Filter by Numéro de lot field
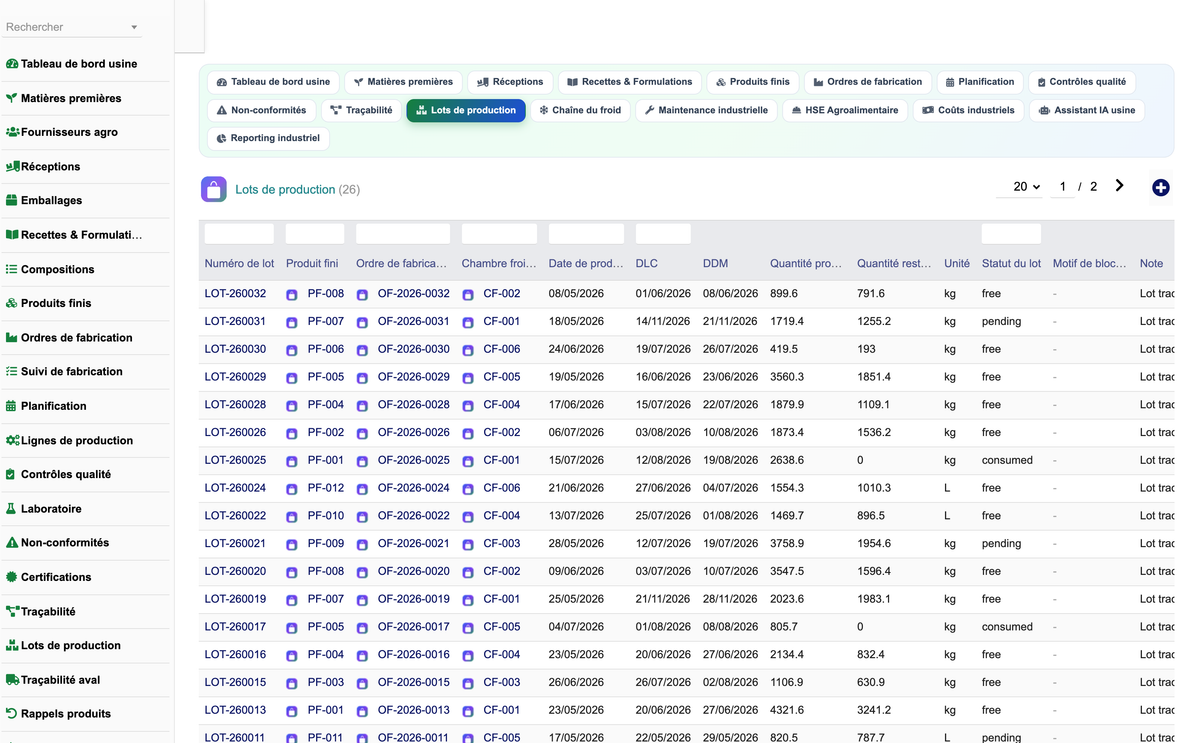Screen dimensions: 1200x743 pyautogui.click(x=239, y=234)
